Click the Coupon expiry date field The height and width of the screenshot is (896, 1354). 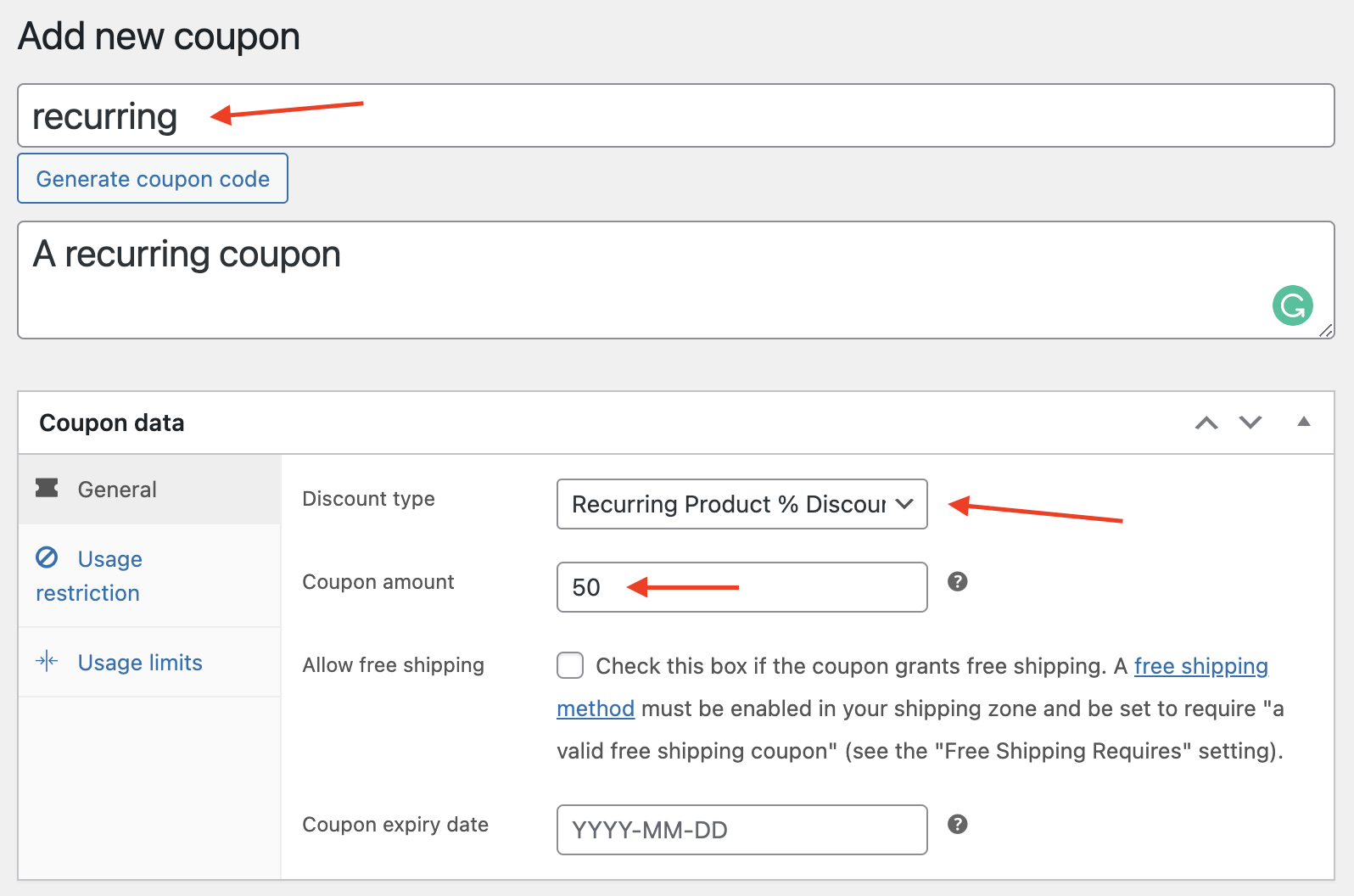click(741, 830)
